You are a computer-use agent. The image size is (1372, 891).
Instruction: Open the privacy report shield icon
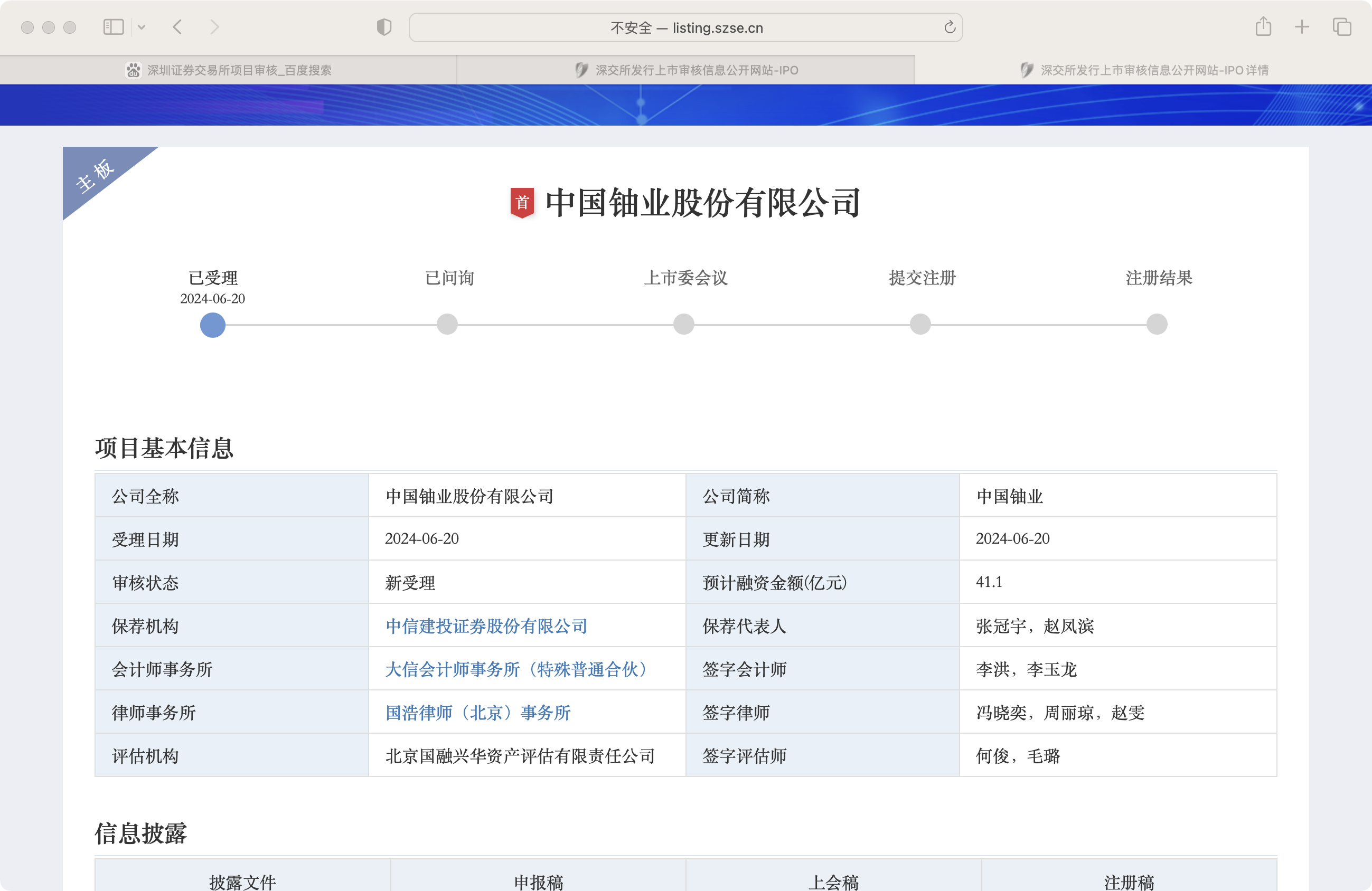click(384, 27)
